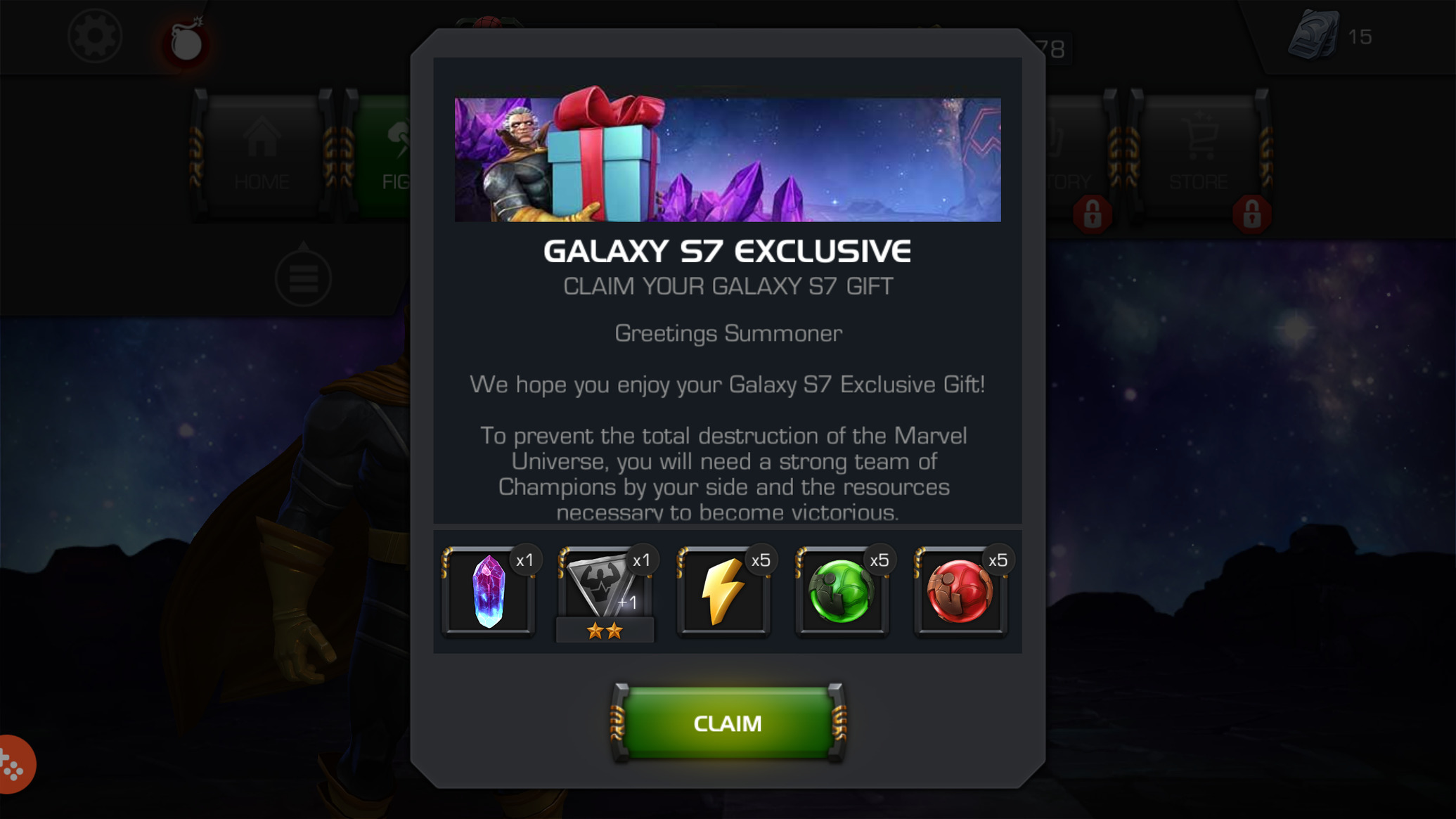Claim the Galaxy S7 gift
This screenshot has width=1456, height=819.
(x=728, y=723)
